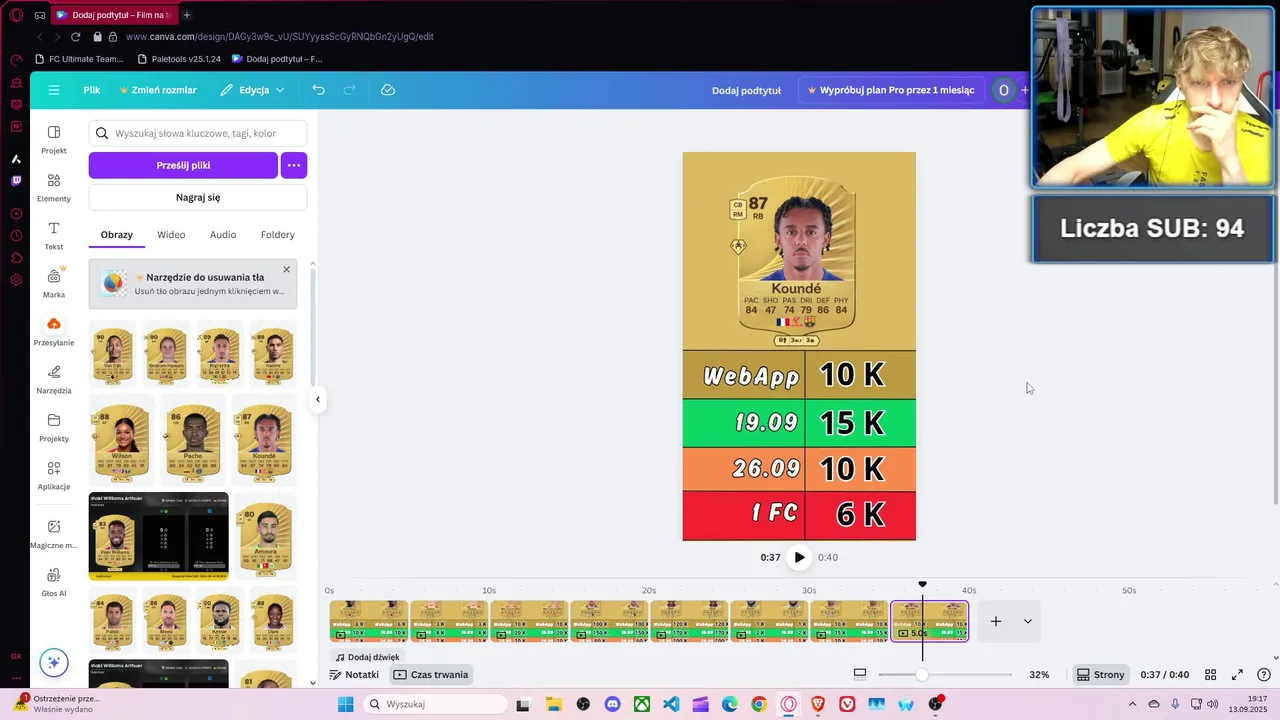Viewport: 1280px width, 720px height.
Task: Open the Marka sidebar panel
Action: click(x=54, y=283)
